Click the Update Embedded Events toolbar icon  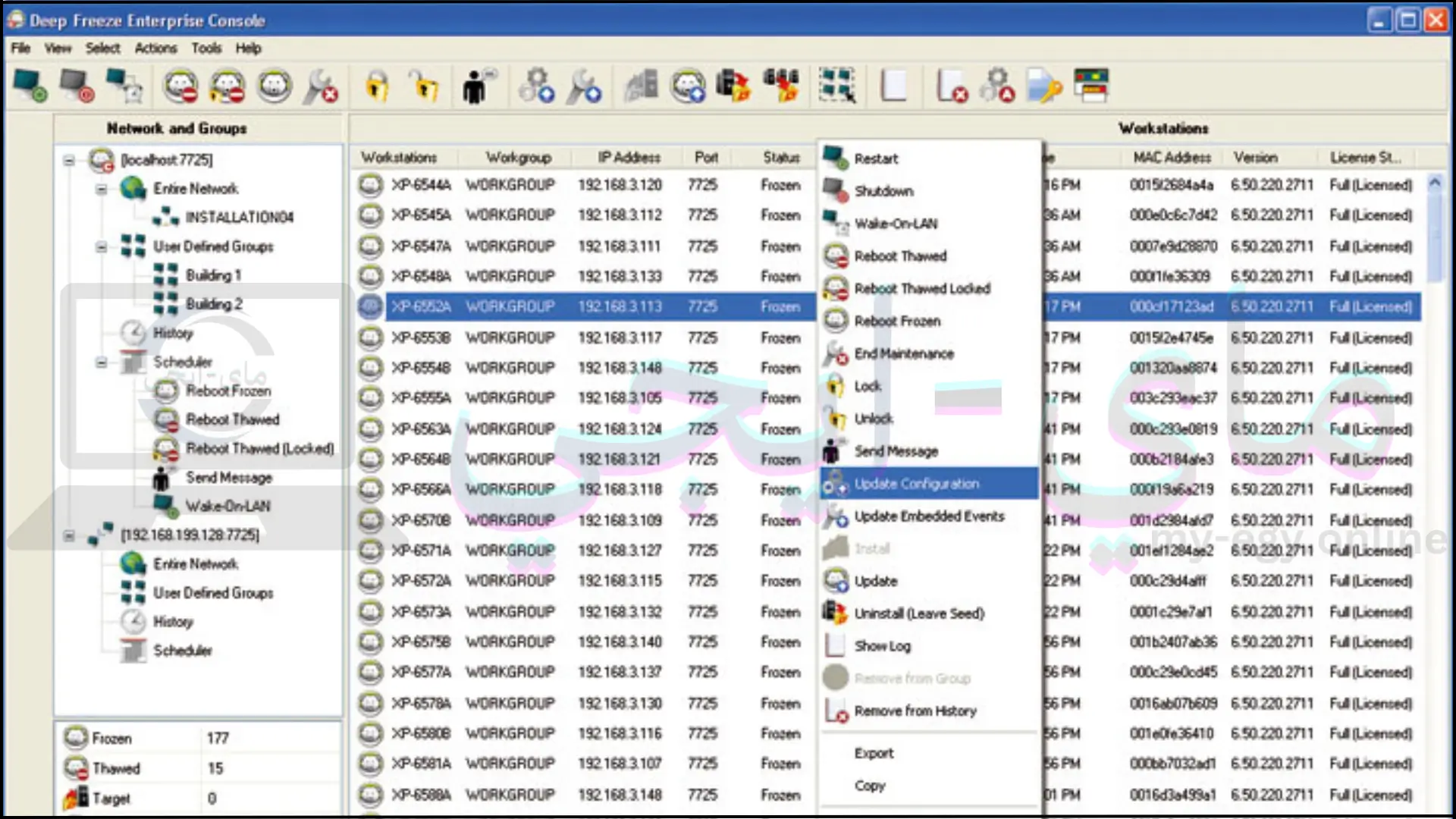pos(584,86)
